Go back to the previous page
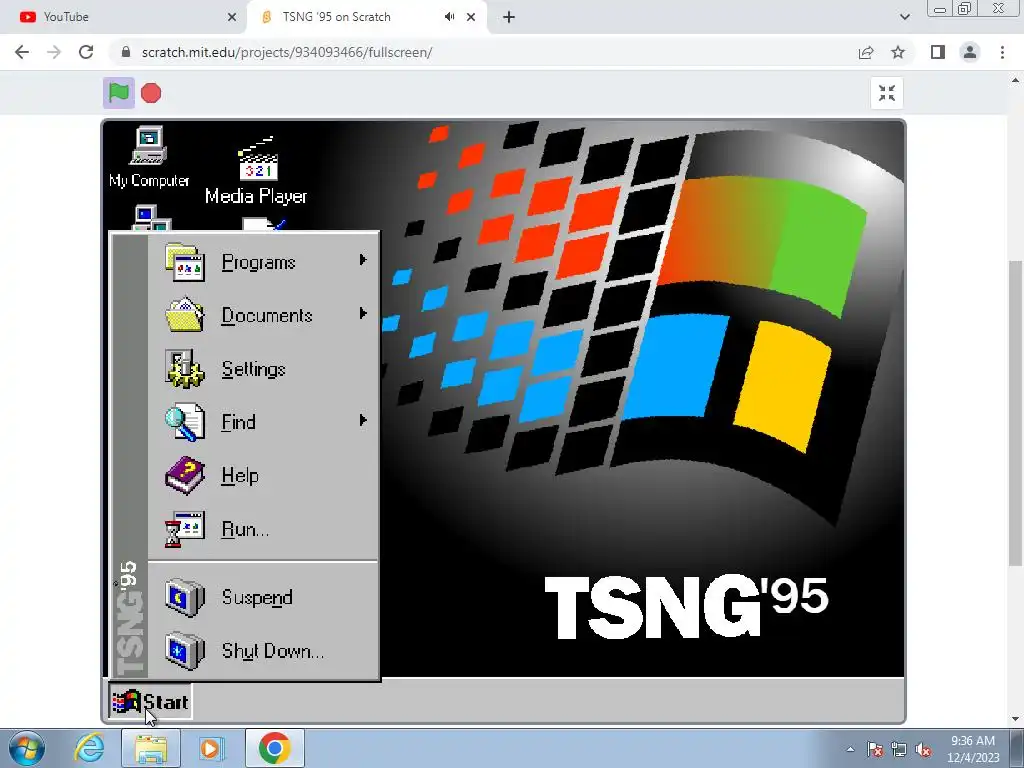 [x=22, y=52]
